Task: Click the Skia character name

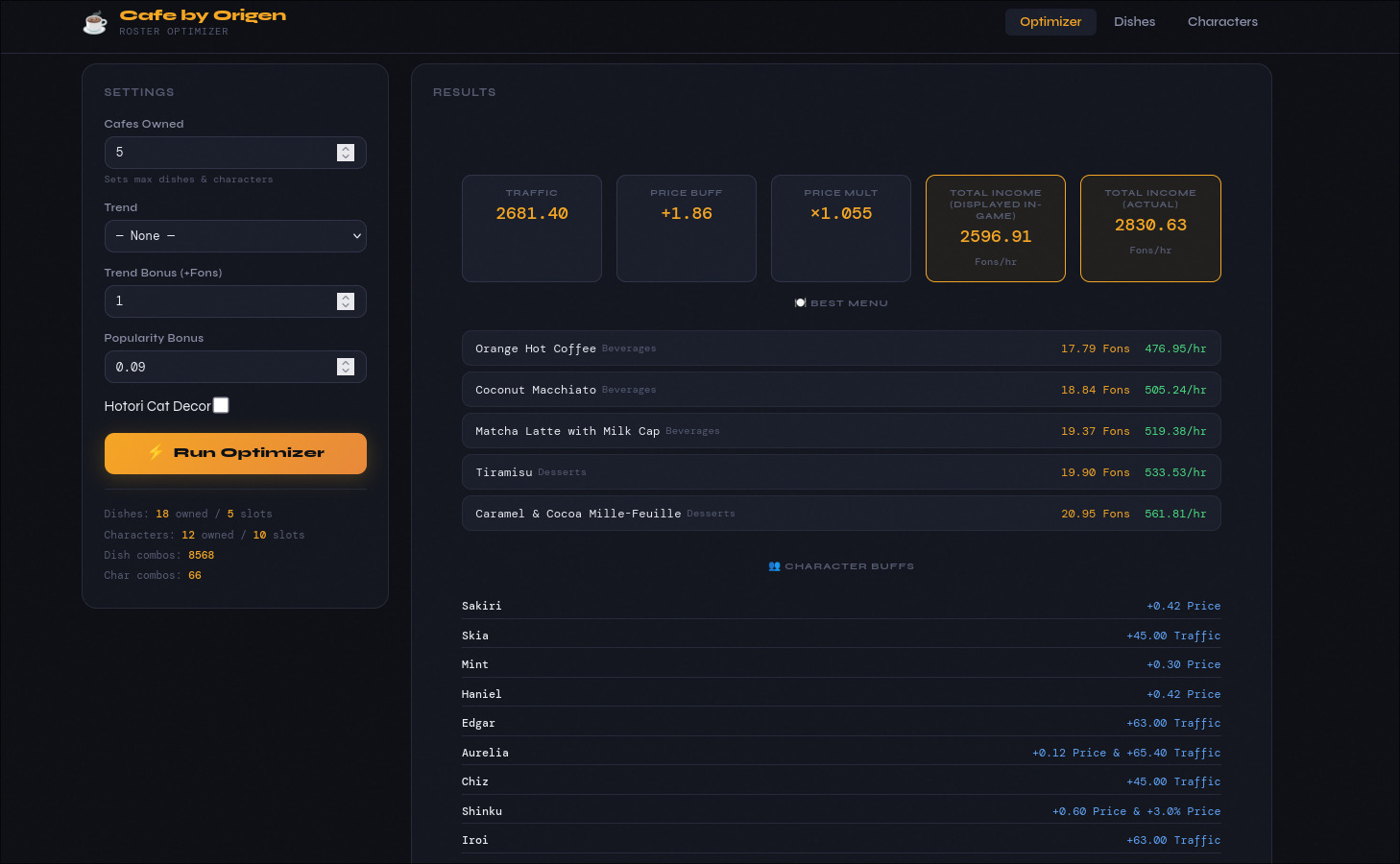Action: point(474,636)
